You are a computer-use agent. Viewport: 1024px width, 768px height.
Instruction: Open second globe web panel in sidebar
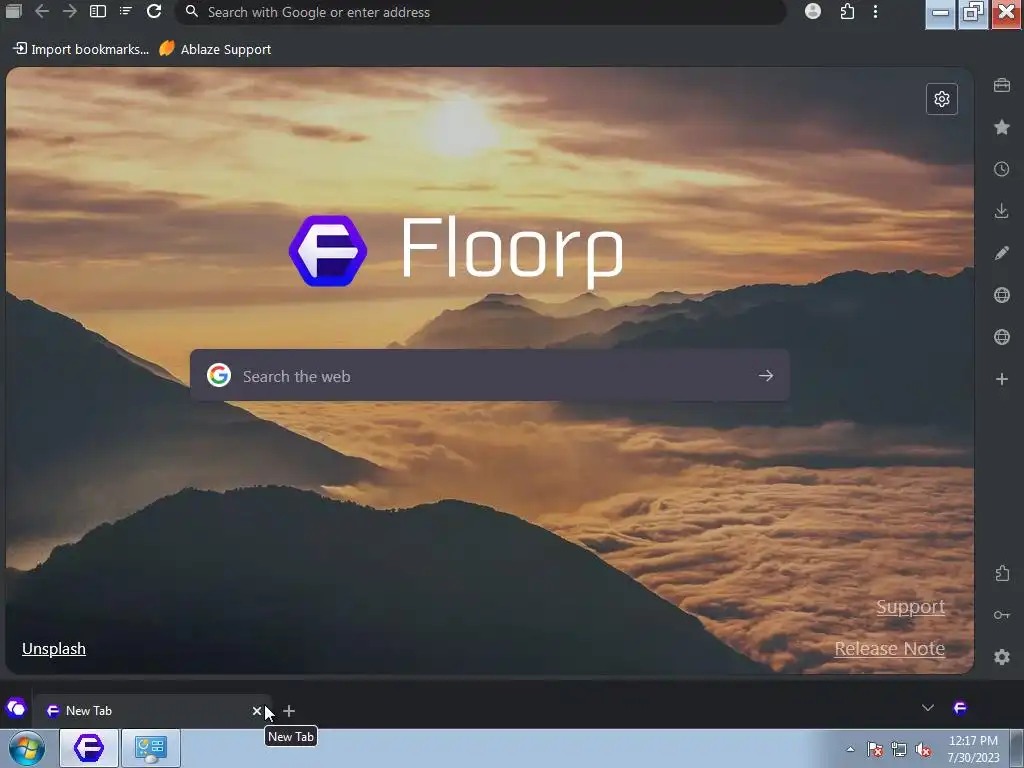click(x=1002, y=337)
